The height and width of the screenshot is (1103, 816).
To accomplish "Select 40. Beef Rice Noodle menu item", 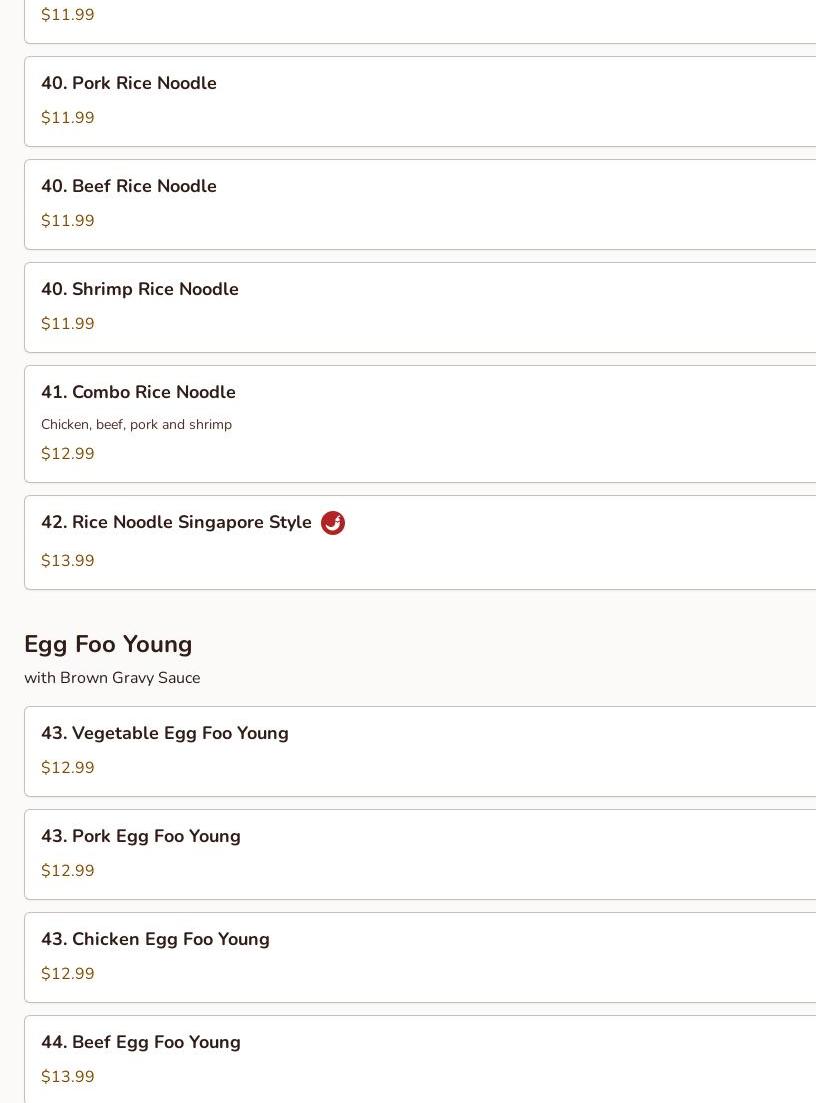I will click(129, 187).
